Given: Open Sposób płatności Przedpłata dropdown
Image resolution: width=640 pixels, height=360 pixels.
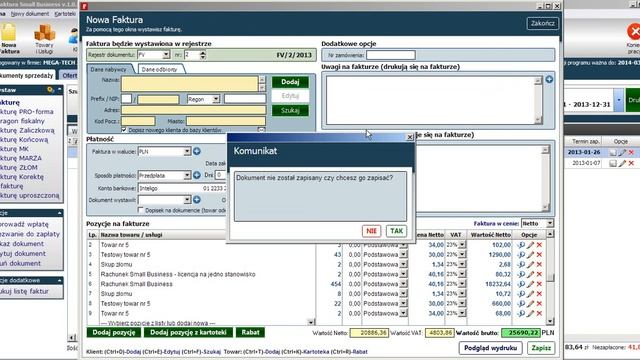Looking at the screenshot, I should click(187, 175).
